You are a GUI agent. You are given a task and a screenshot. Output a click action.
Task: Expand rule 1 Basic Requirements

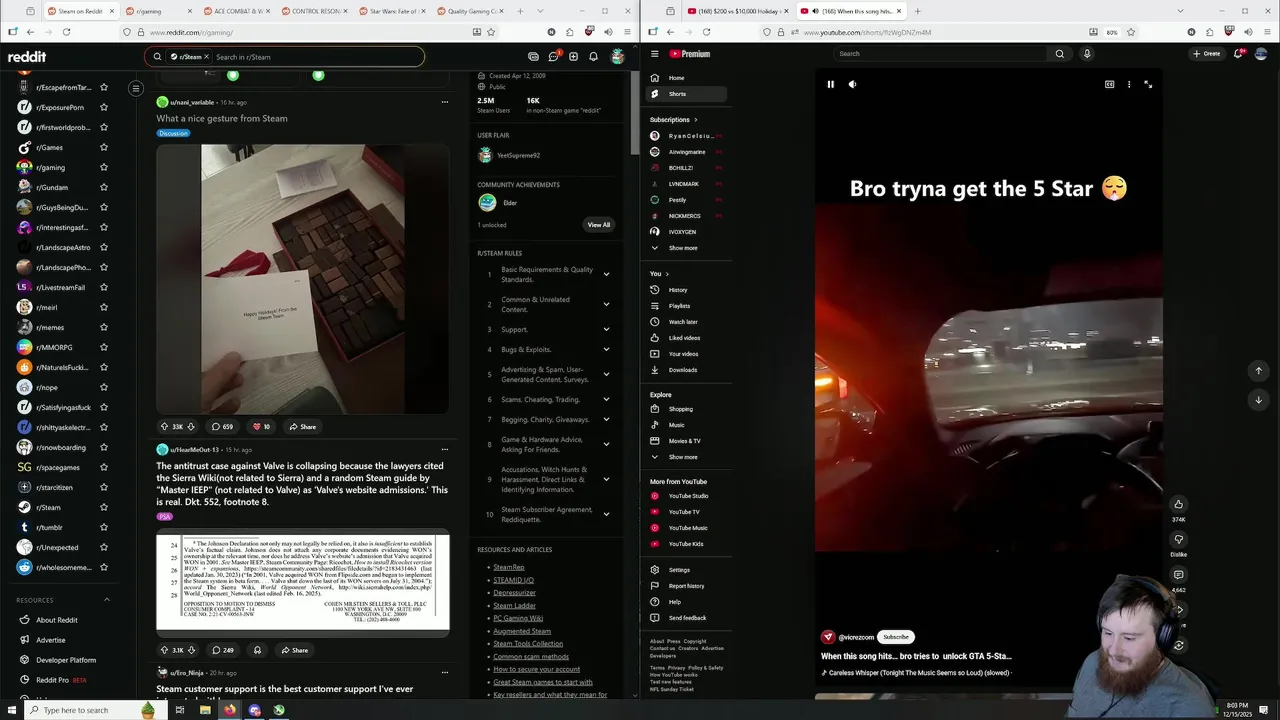606,274
